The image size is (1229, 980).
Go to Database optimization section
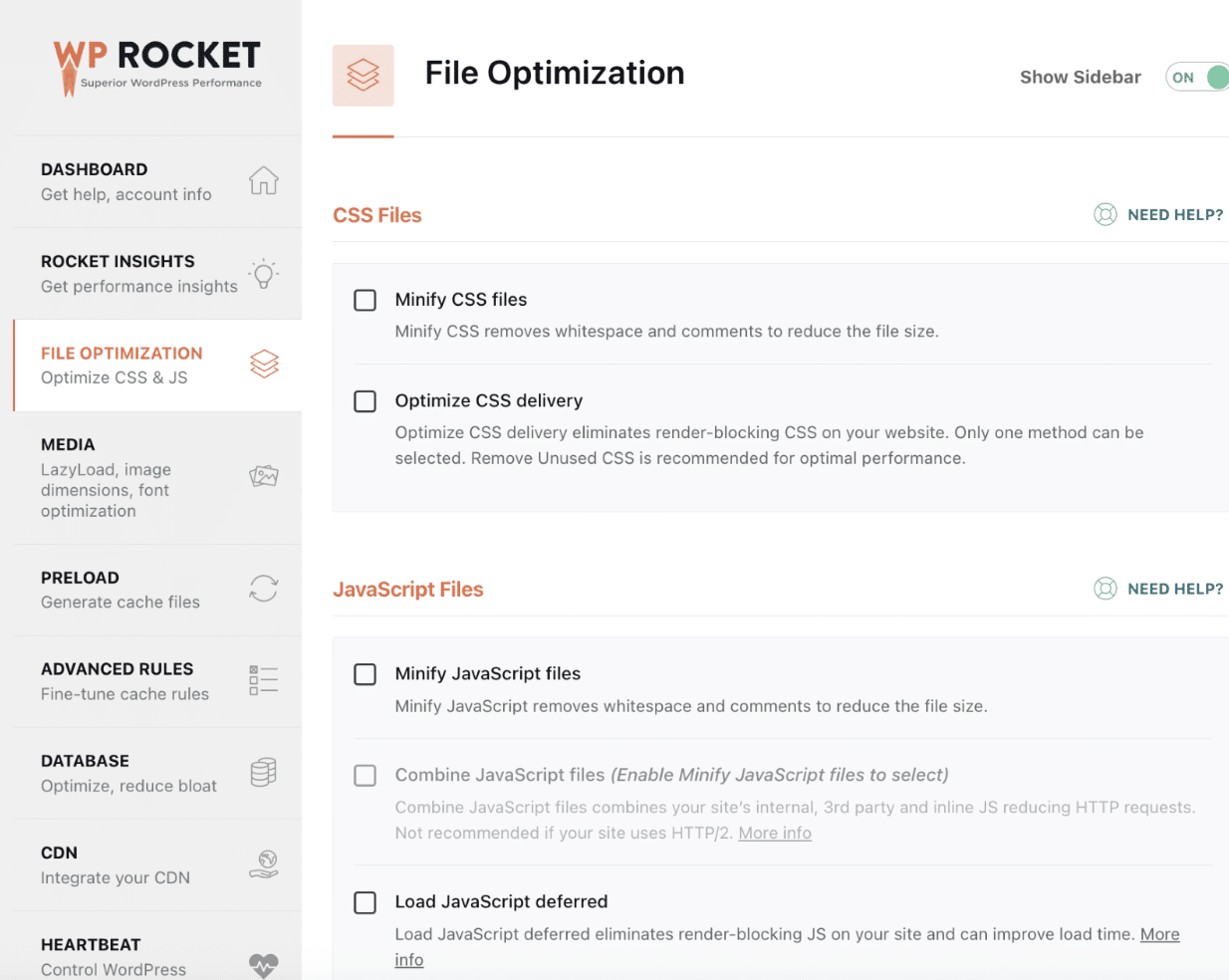tap(157, 773)
